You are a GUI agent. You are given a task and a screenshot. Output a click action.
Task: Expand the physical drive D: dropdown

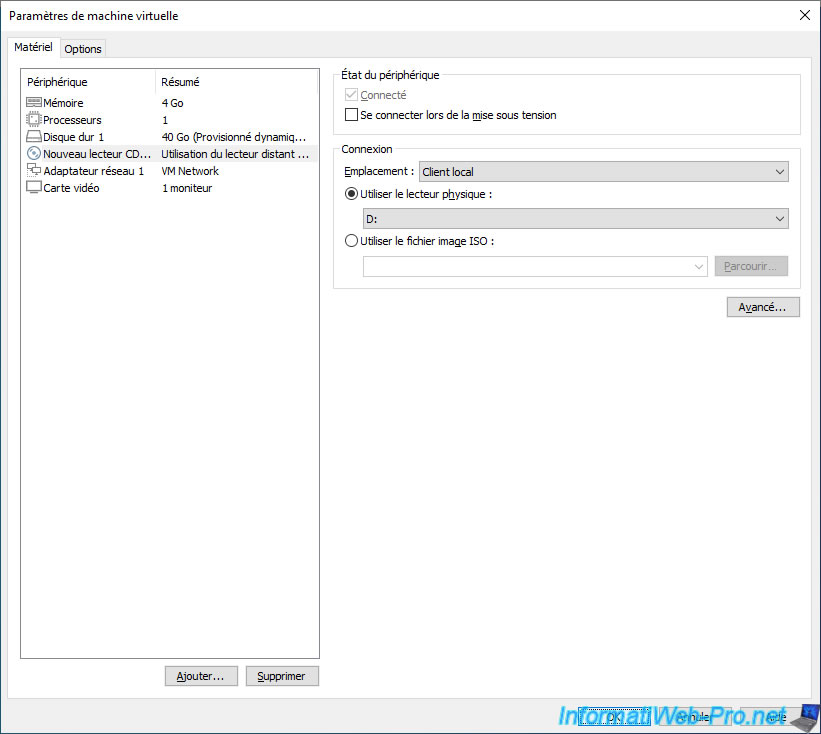click(x=575, y=219)
